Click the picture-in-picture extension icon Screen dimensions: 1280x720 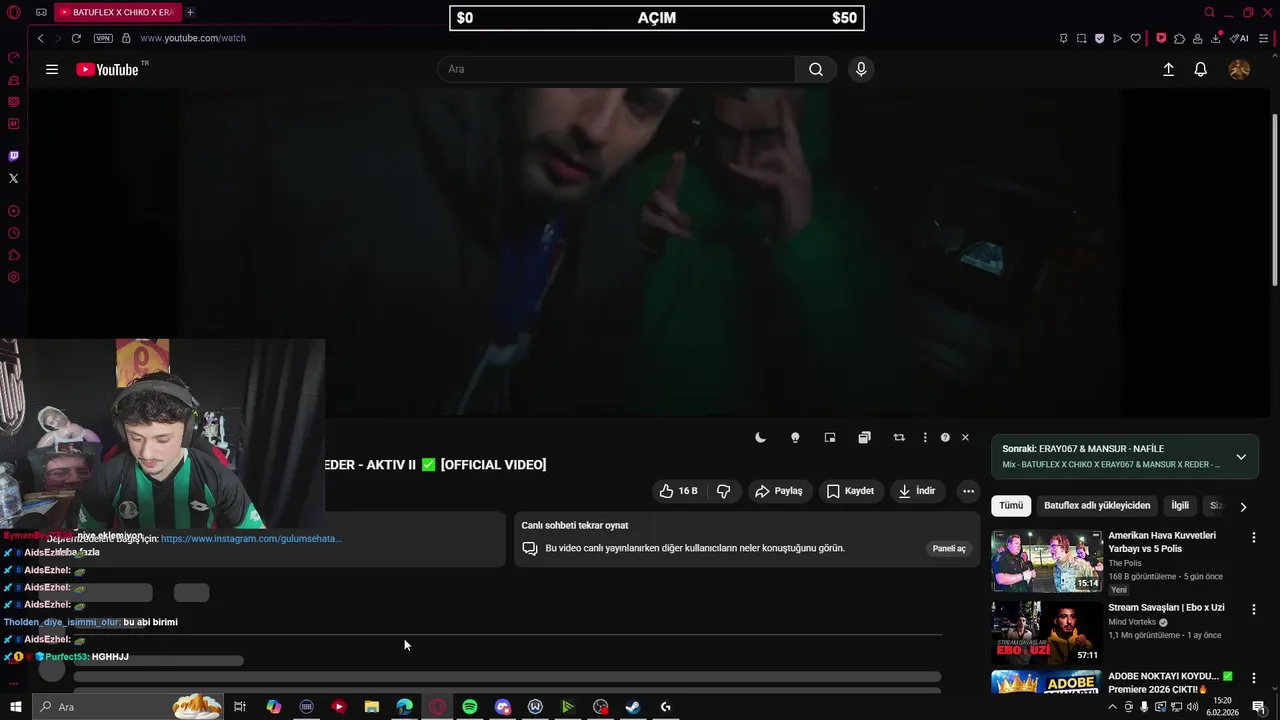pos(829,437)
